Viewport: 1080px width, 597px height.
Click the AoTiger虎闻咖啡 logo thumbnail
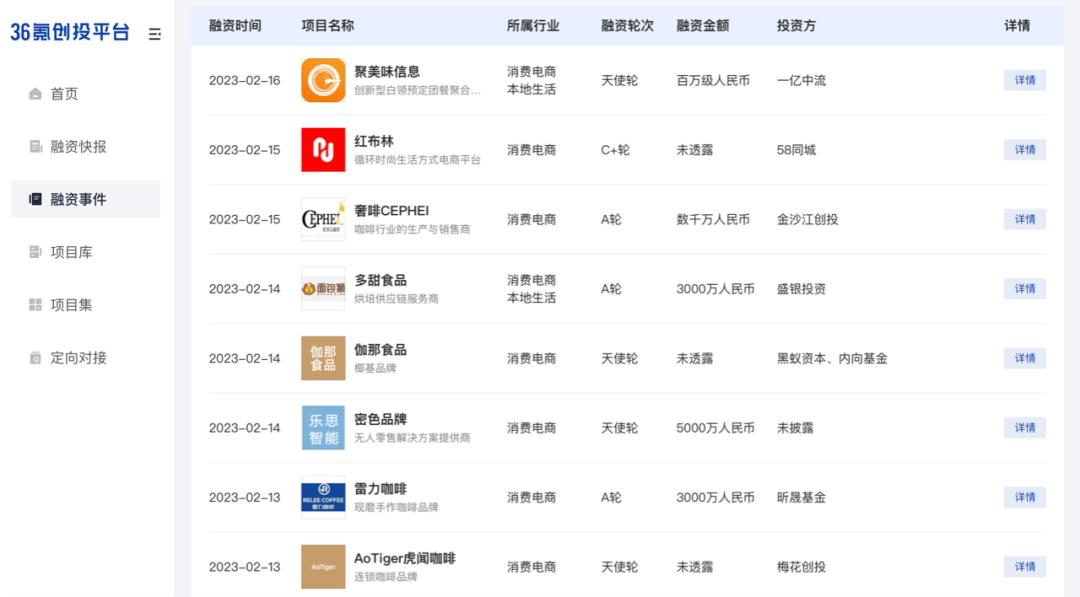(323, 567)
